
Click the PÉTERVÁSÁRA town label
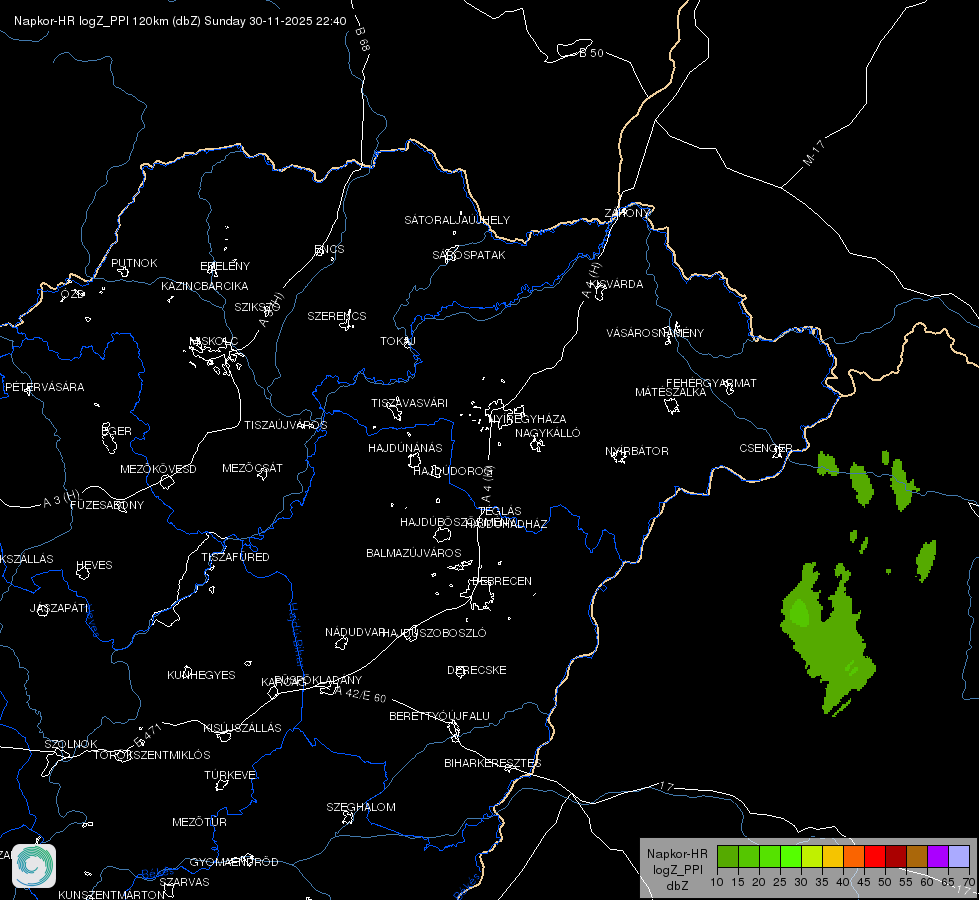click(44, 387)
